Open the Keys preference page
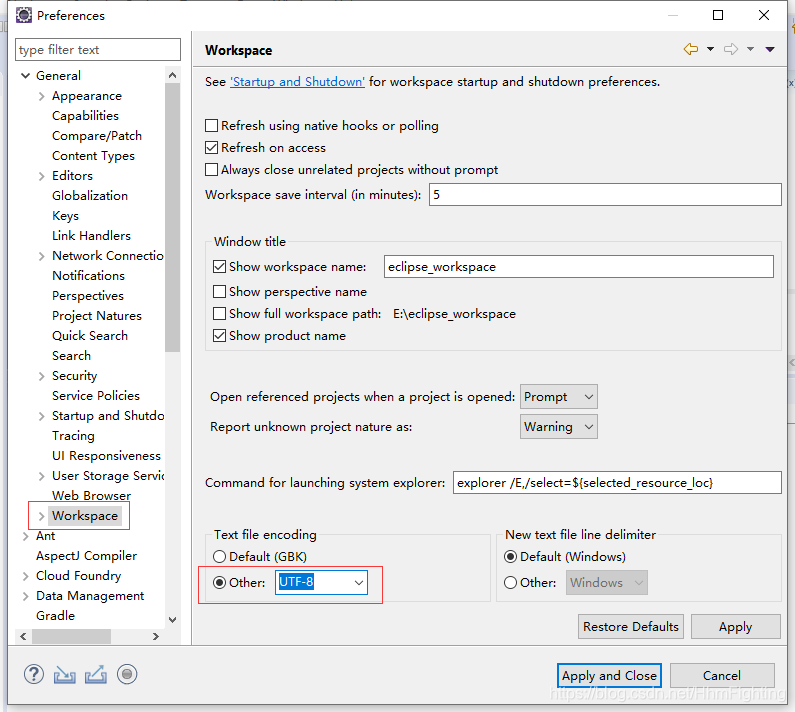The width and height of the screenshot is (795, 712). click(x=65, y=216)
